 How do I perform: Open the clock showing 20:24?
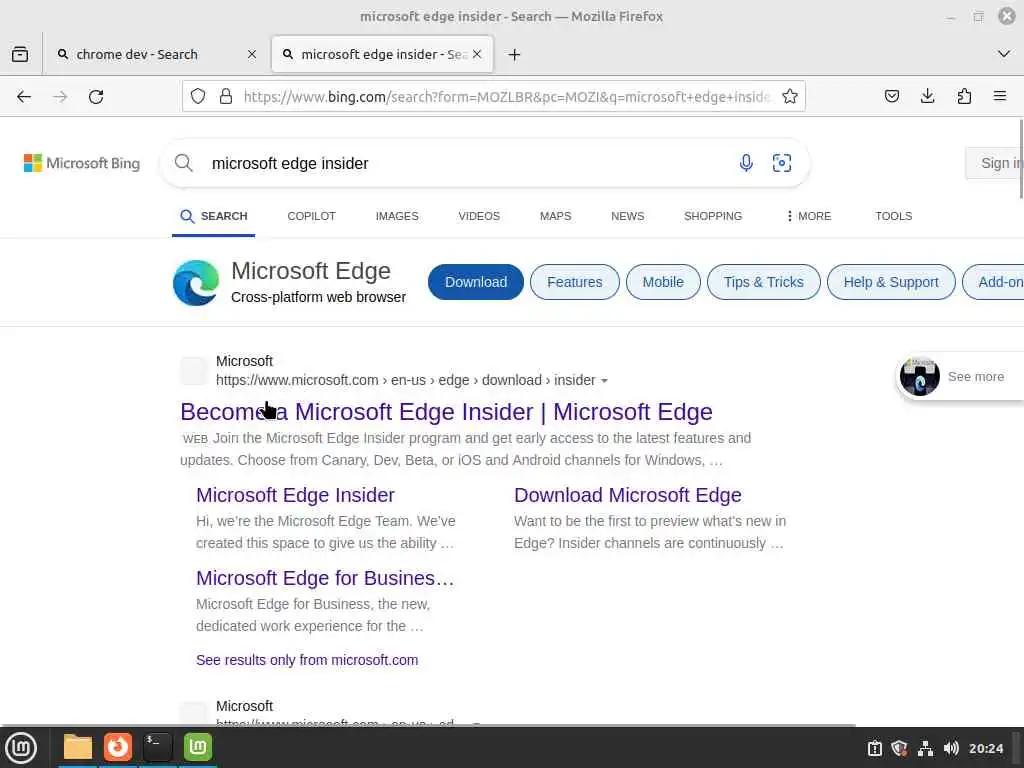(985, 748)
